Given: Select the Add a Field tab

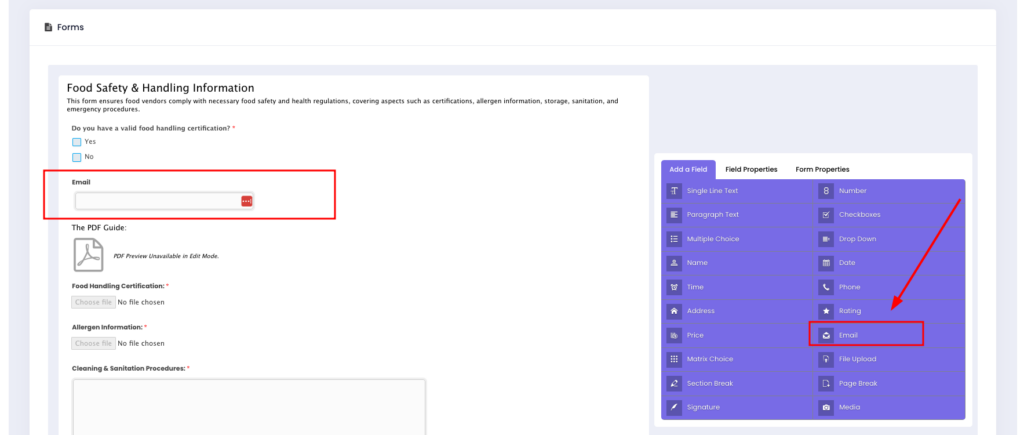Looking at the screenshot, I should coord(688,170).
